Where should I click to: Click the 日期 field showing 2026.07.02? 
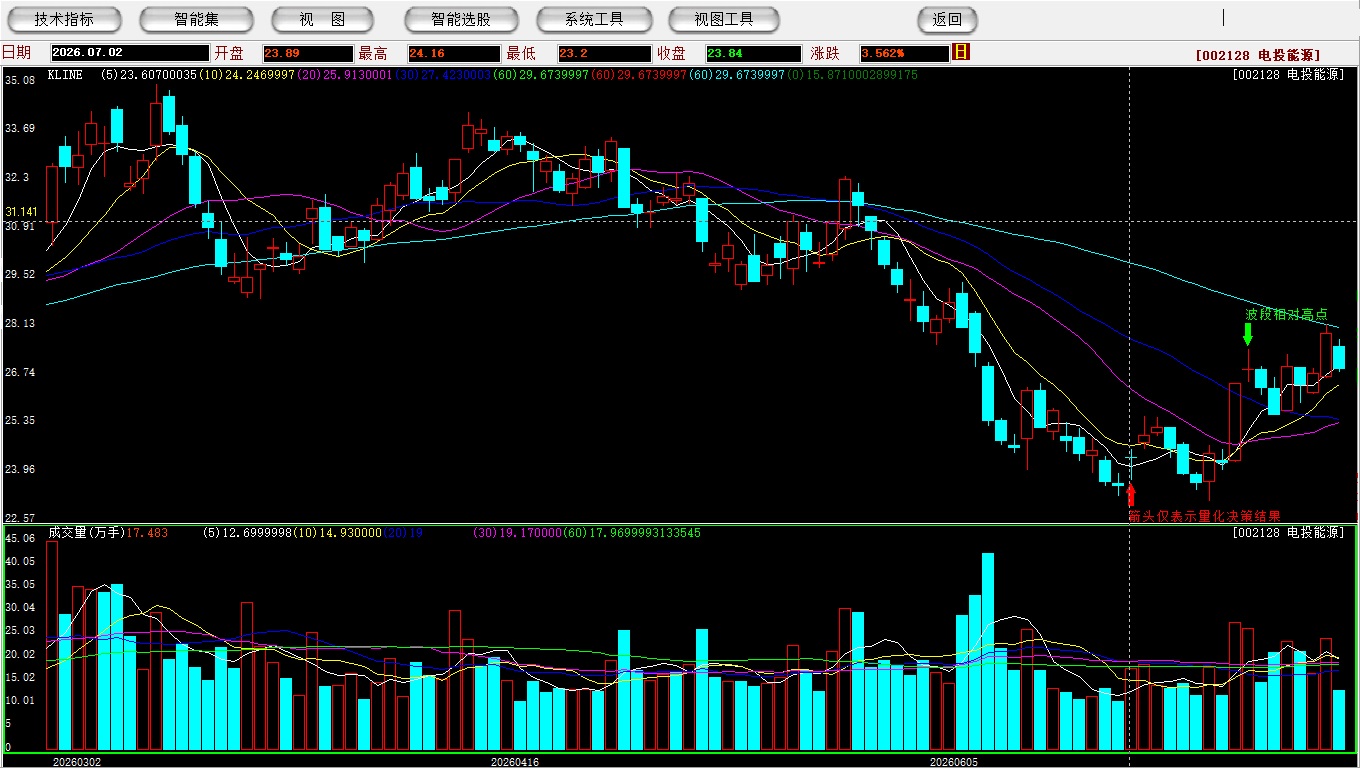(129, 53)
